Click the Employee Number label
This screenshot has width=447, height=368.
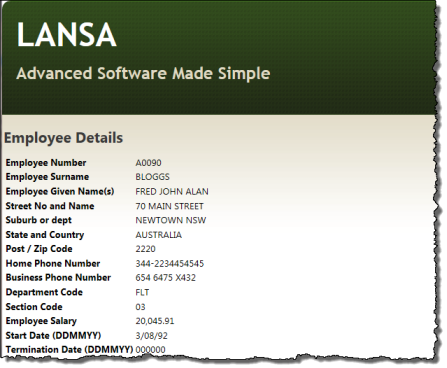tap(46, 163)
